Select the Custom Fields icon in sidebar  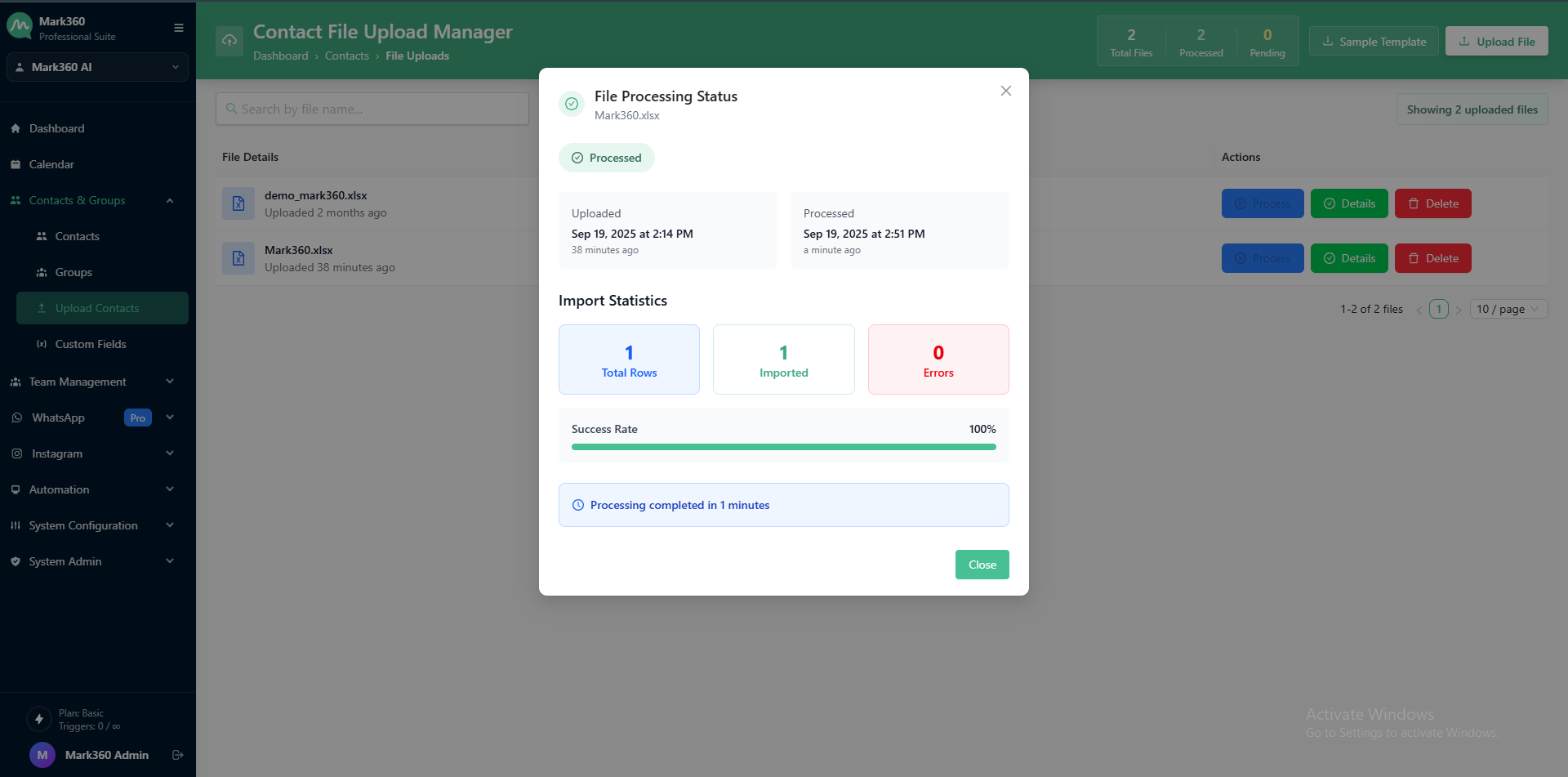[x=42, y=344]
